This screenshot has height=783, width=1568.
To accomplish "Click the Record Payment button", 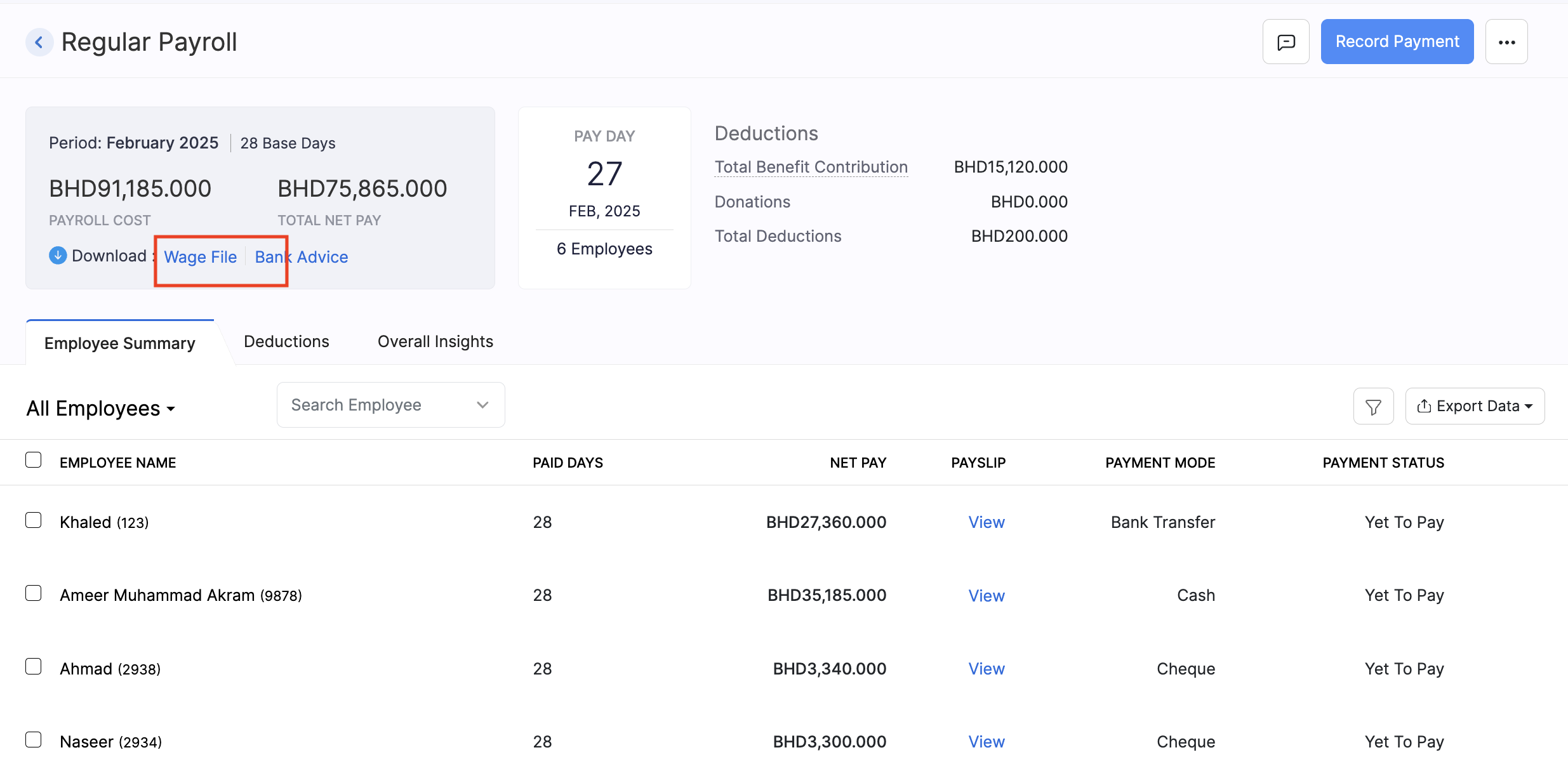I will (x=1397, y=41).
